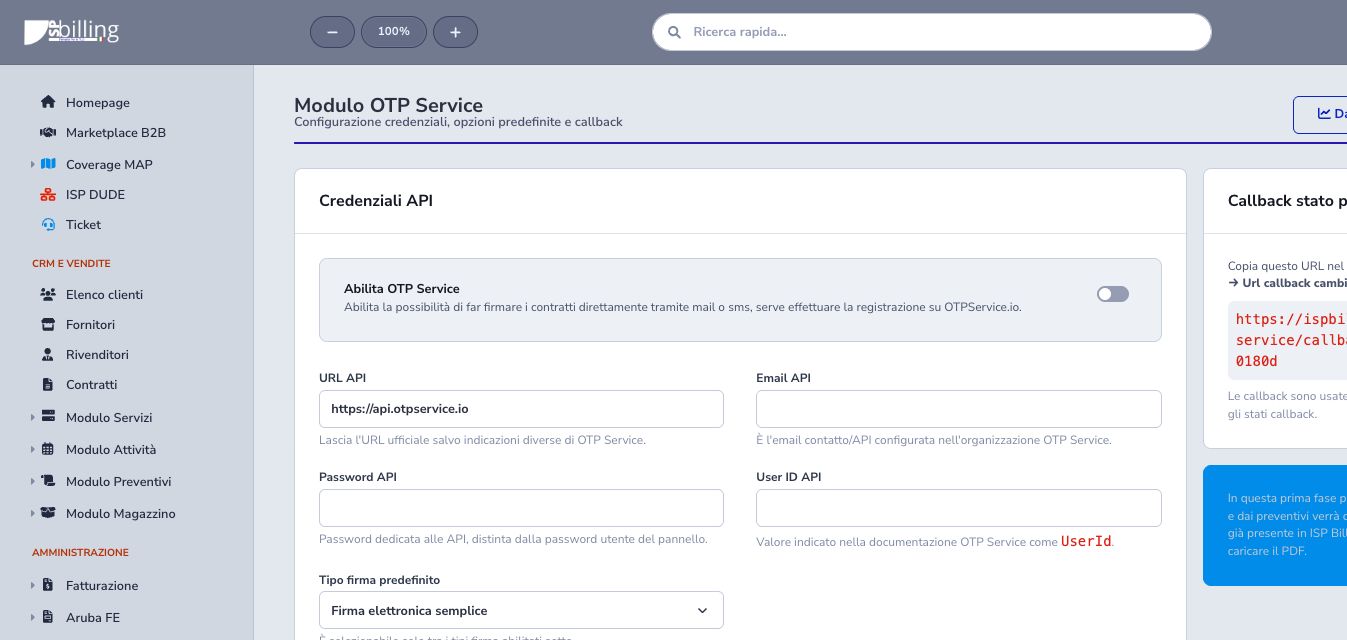The width and height of the screenshot is (1347, 640).
Task: Click the AMMINISTRAZIONE section label
Action: click(x=80, y=553)
